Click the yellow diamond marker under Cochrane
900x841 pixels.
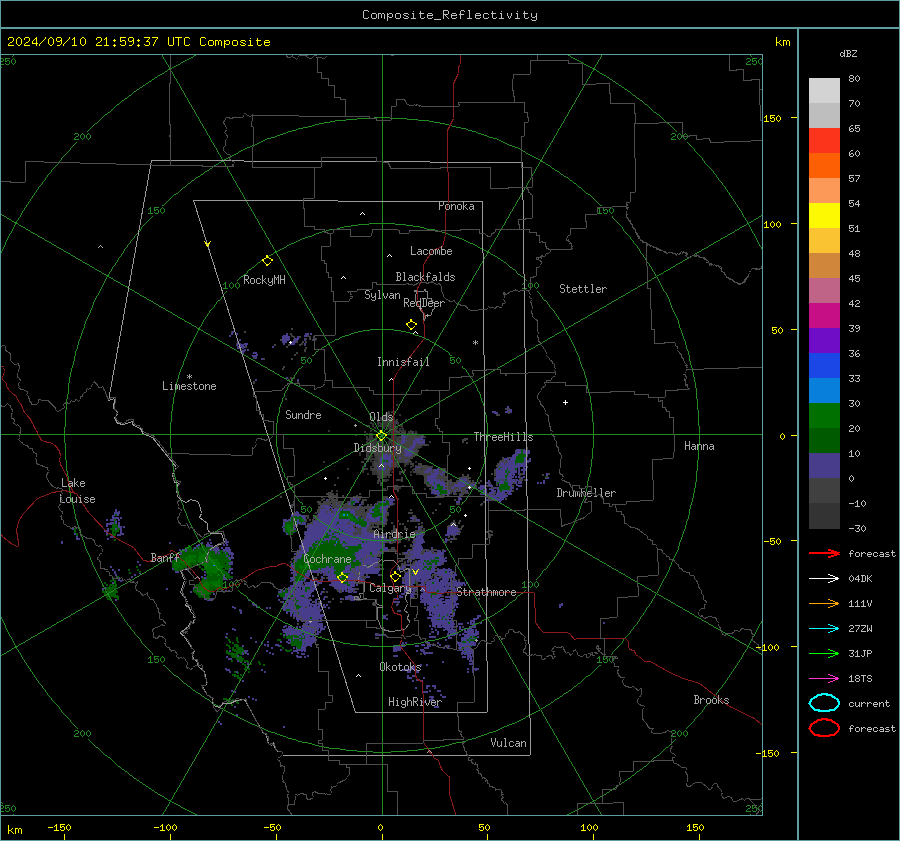pyautogui.click(x=342, y=577)
